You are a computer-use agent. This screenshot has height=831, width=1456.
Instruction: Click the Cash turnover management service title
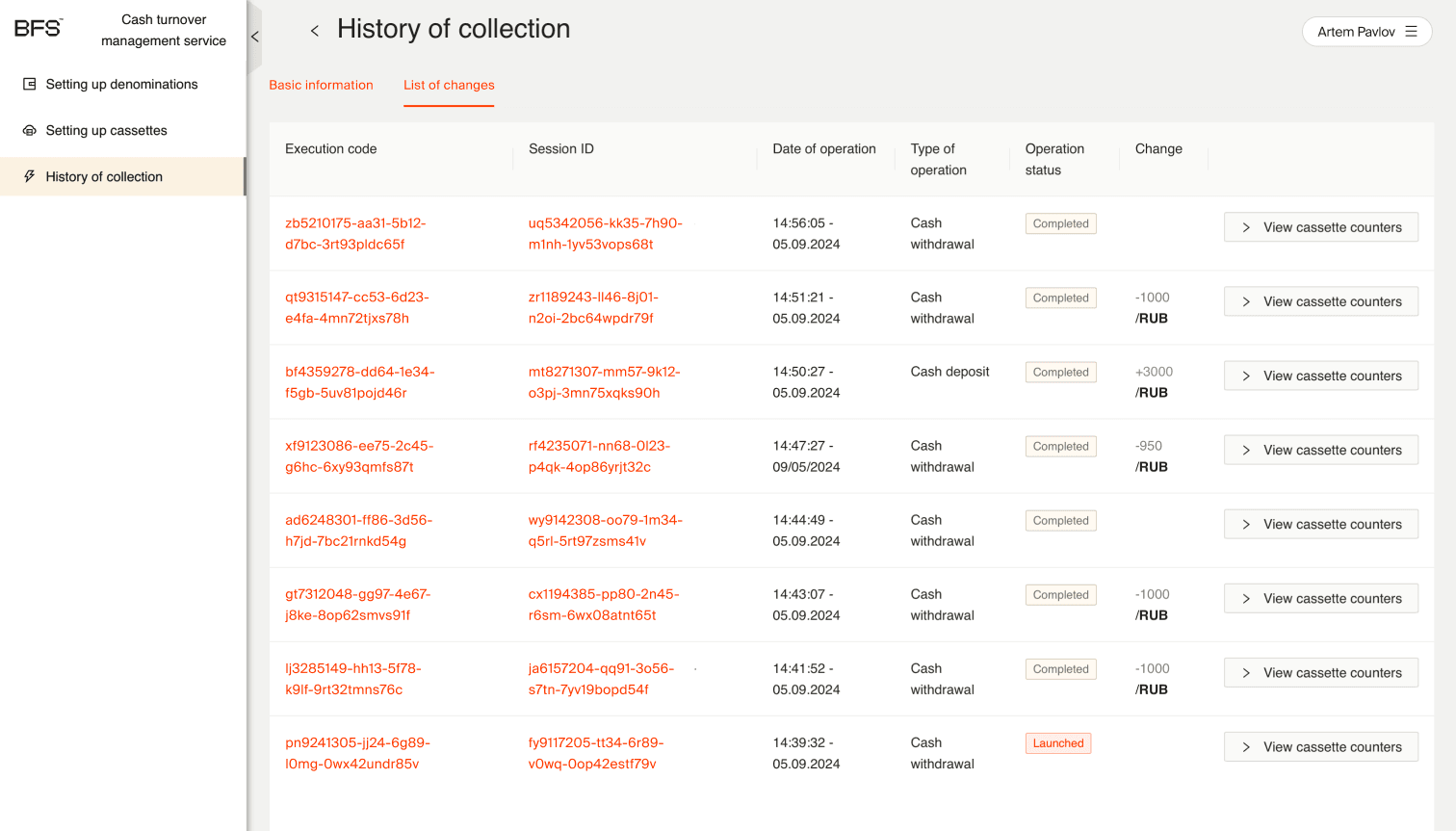(x=164, y=30)
